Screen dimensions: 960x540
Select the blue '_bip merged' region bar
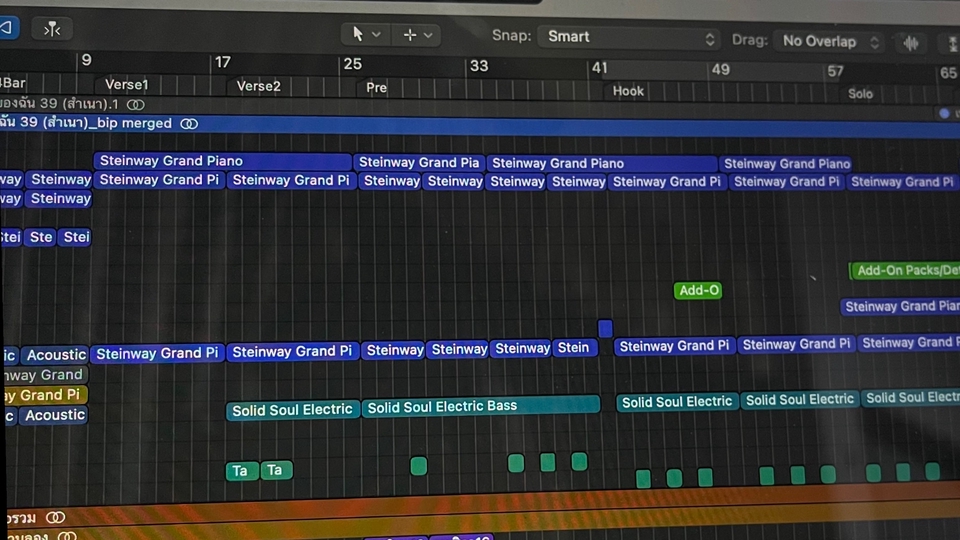pyautogui.click(x=480, y=125)
